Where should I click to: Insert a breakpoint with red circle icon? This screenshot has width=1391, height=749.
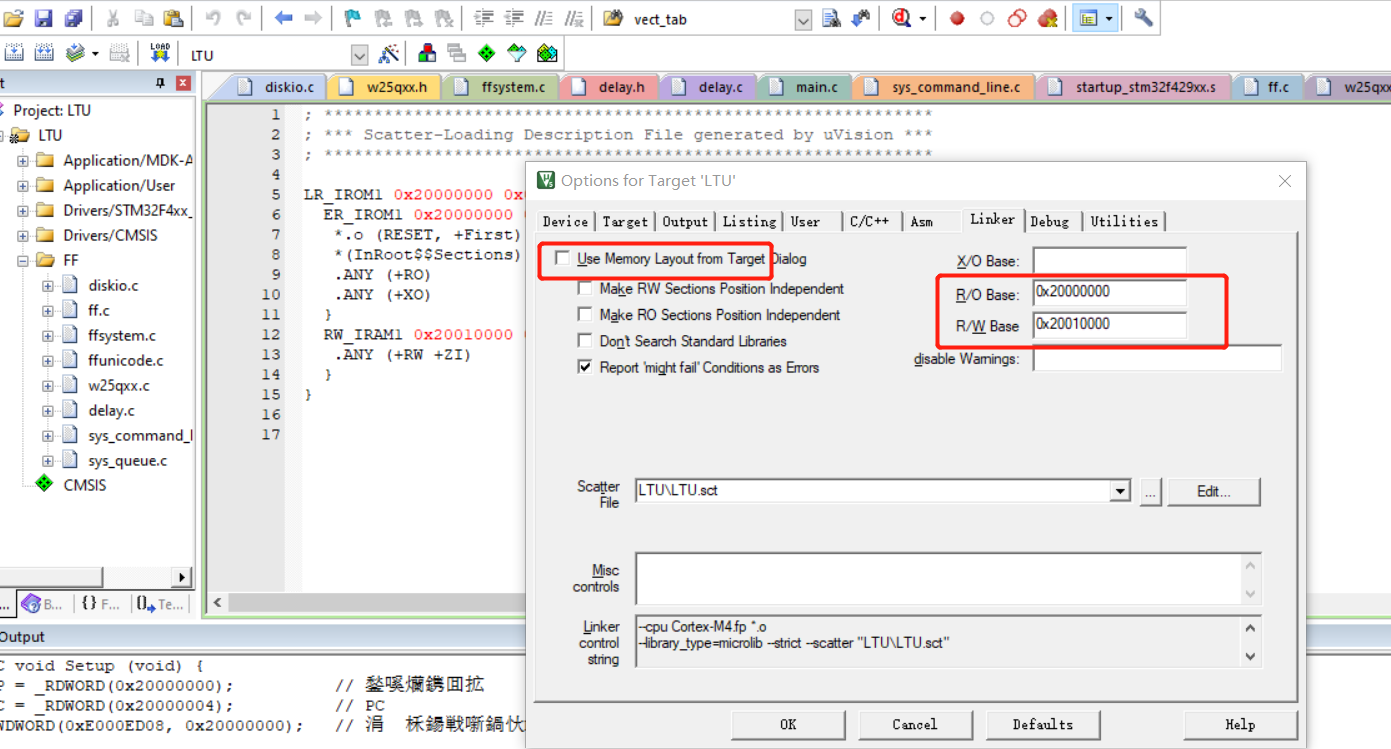957,18
